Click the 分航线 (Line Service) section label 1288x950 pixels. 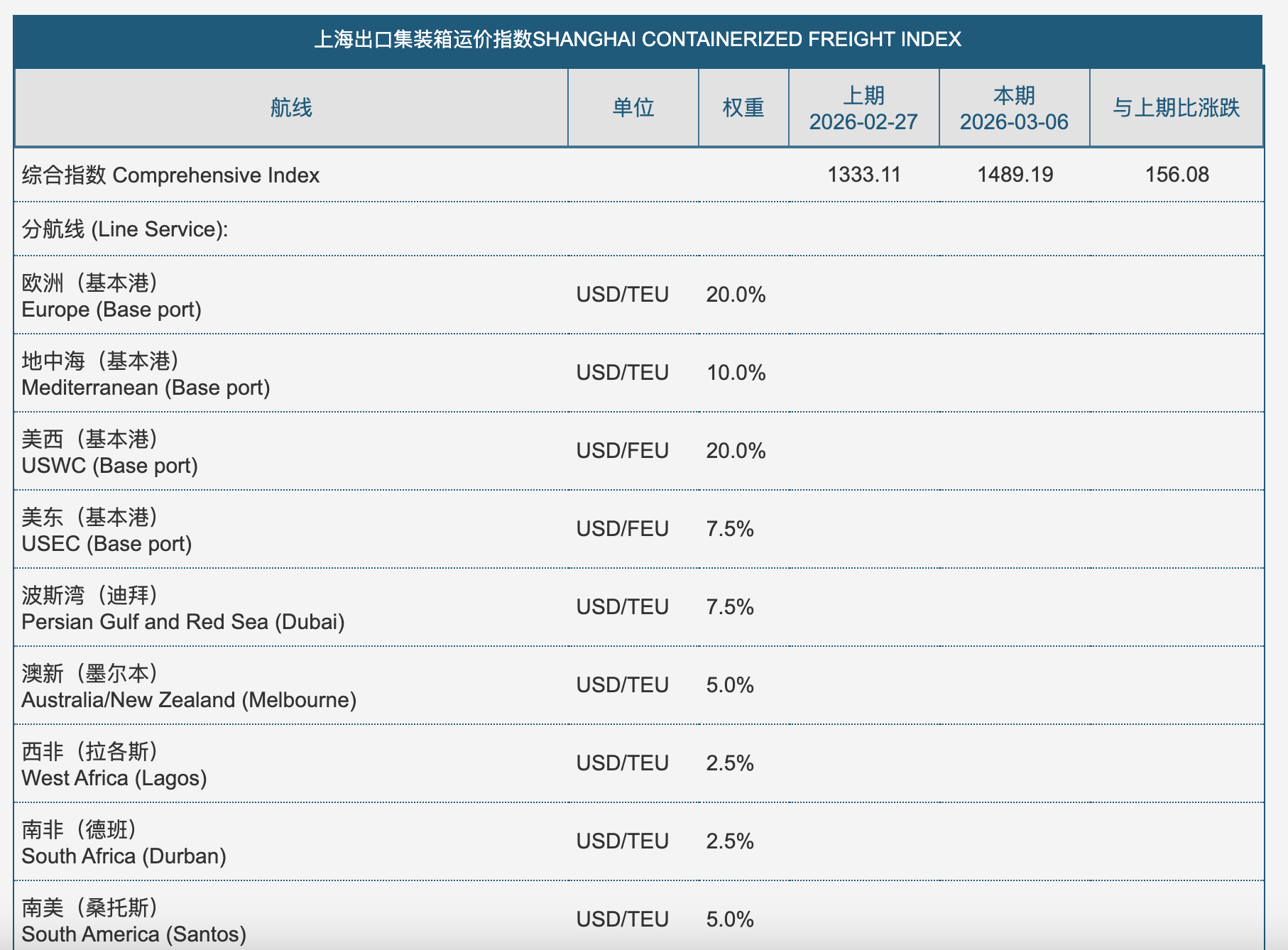click(x=125, y=229)
